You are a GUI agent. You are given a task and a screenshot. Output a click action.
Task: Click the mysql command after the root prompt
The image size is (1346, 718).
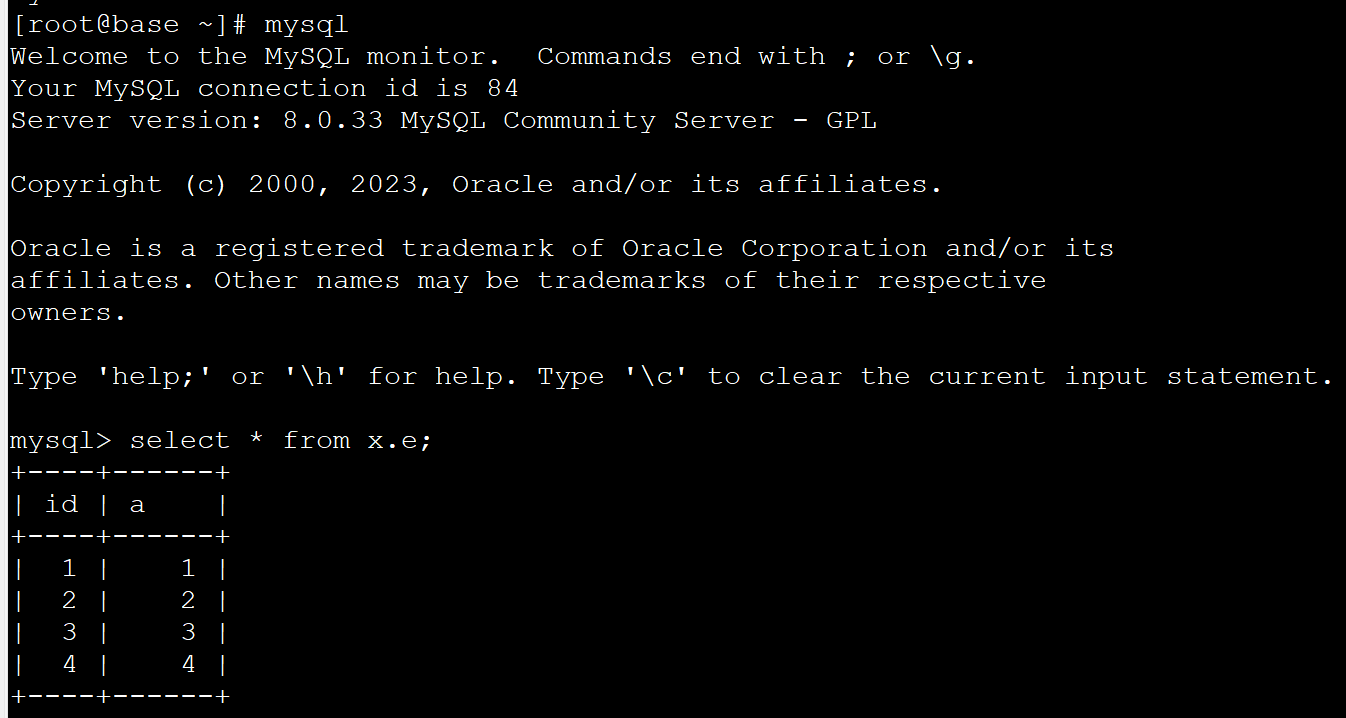pyautogui.click(x=306, y=24)
